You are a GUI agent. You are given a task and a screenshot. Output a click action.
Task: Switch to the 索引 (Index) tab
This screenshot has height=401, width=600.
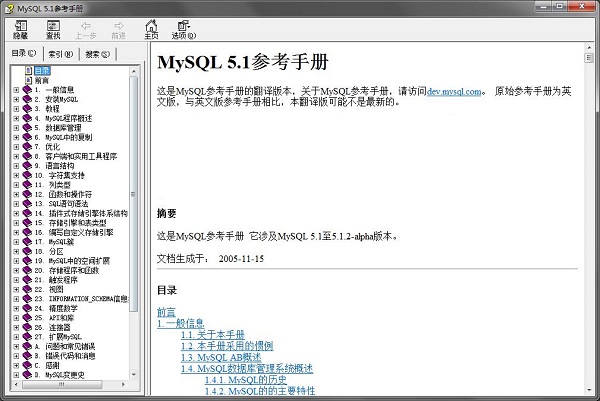[x=61, y=54]
